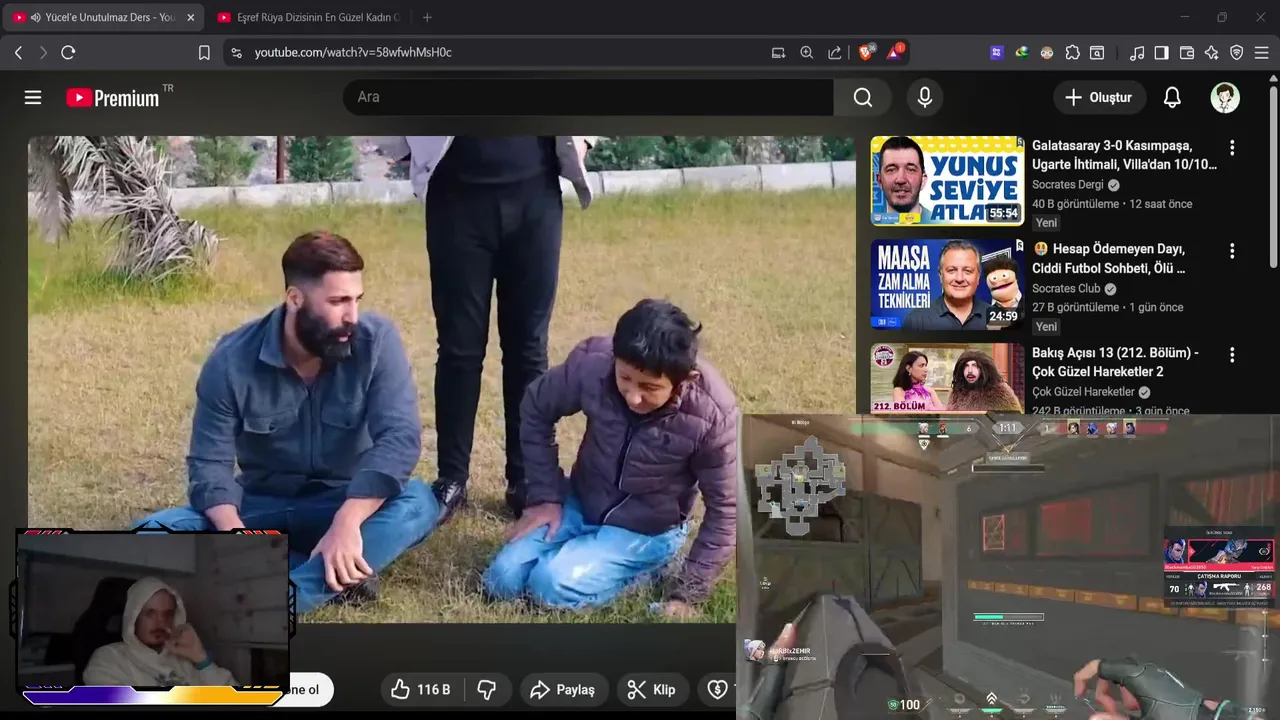1280x720 pixels.
Task: Dislike the video with thumbs-down
Action: tap(488, 690)
